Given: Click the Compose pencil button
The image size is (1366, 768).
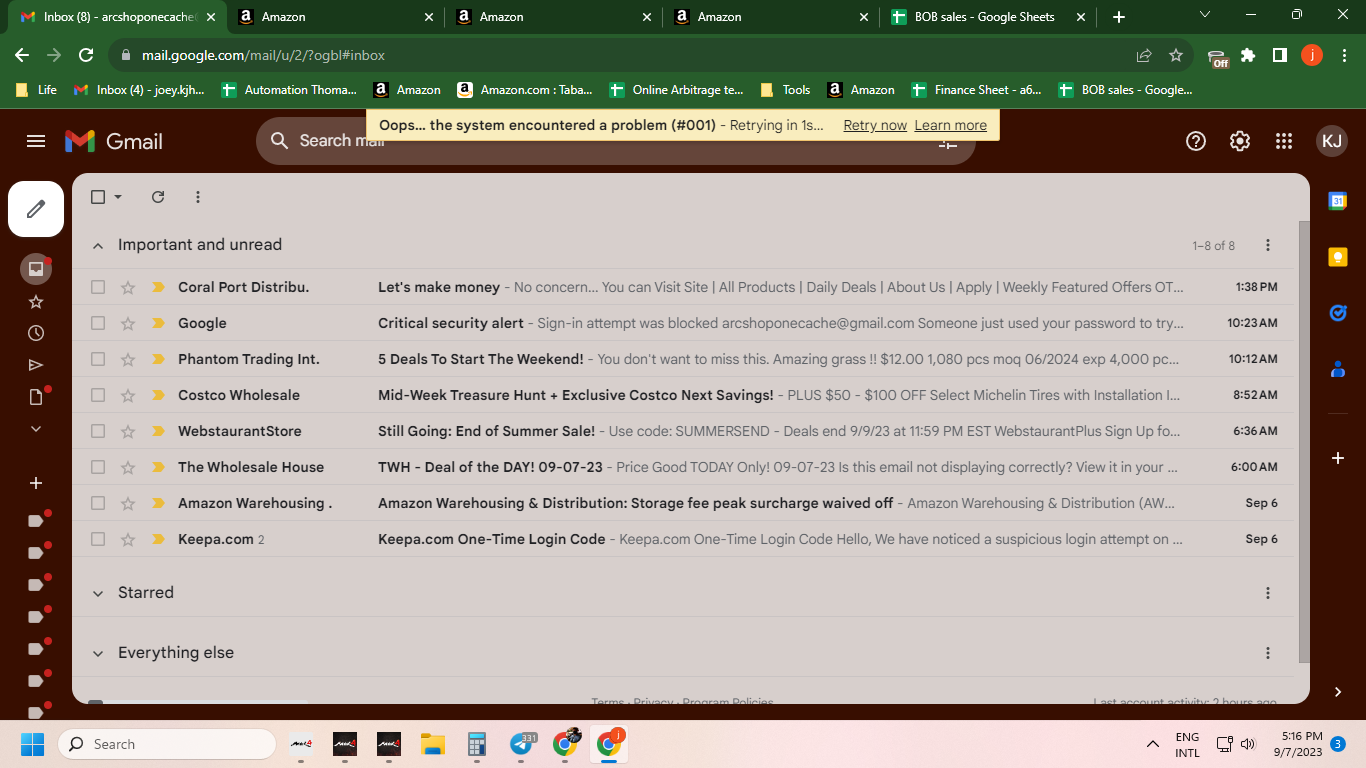Looking at the screenshot, I should [x=36, y=209].
